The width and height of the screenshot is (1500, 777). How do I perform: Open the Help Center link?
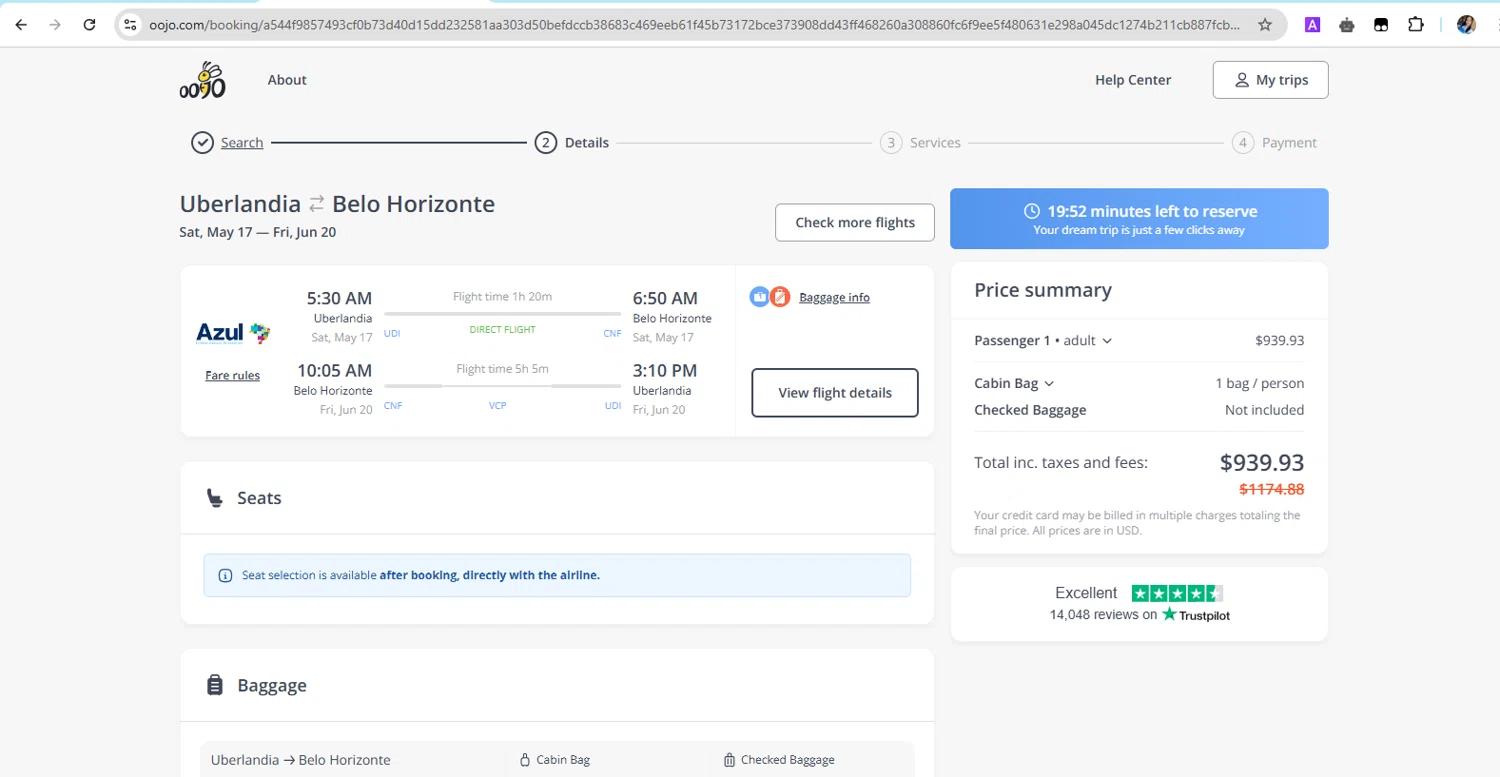tap(1133, 80)
